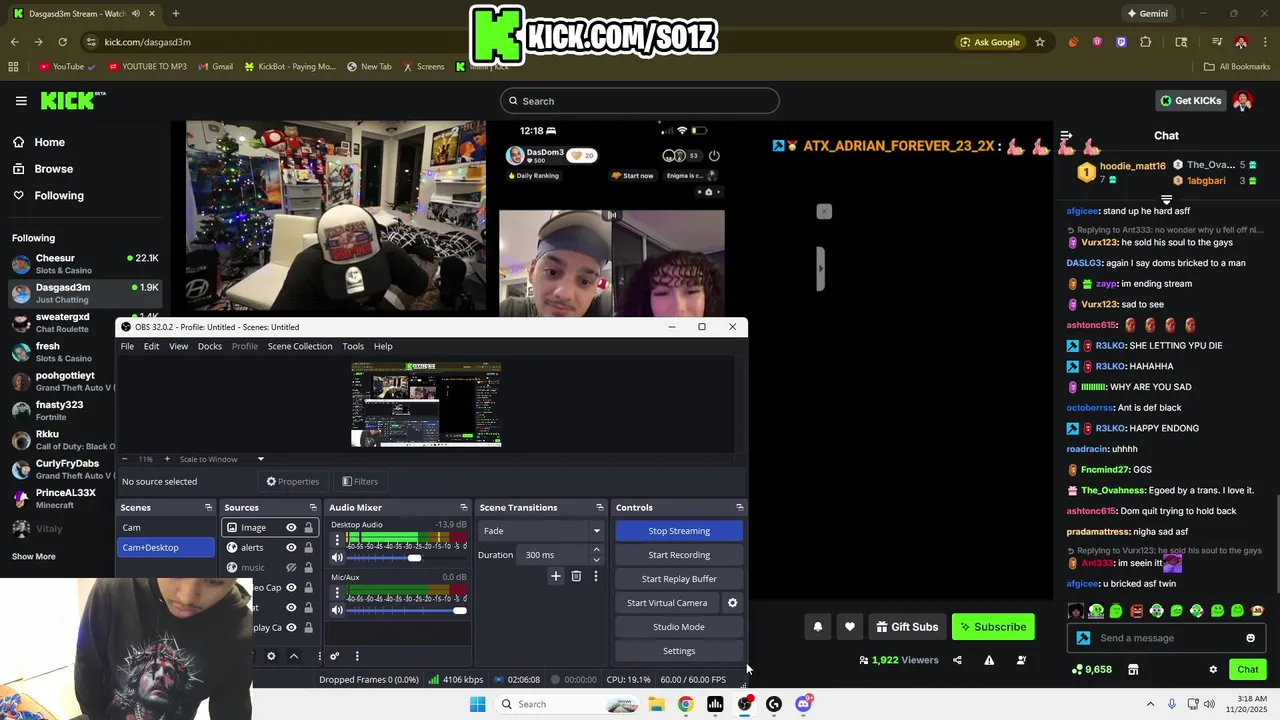
Task: Click Studio Mode button
Action: coord(679,627)
